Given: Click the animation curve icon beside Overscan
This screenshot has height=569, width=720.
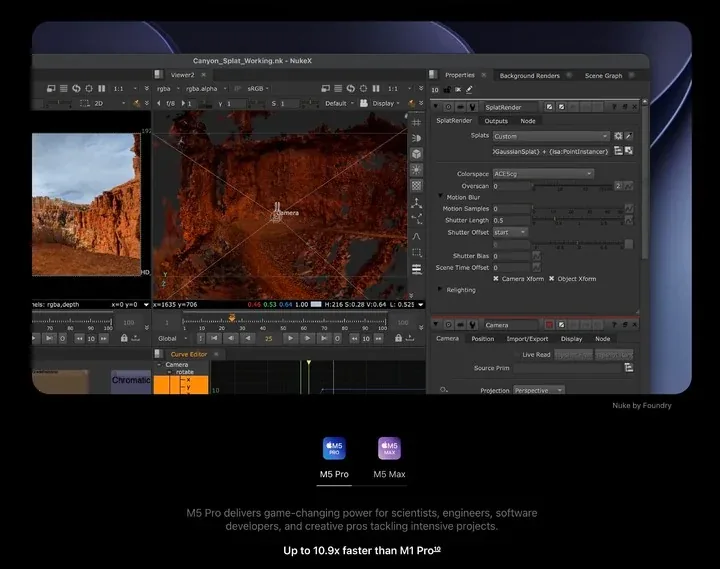Looking at the screenshot, I should point(629,186).
